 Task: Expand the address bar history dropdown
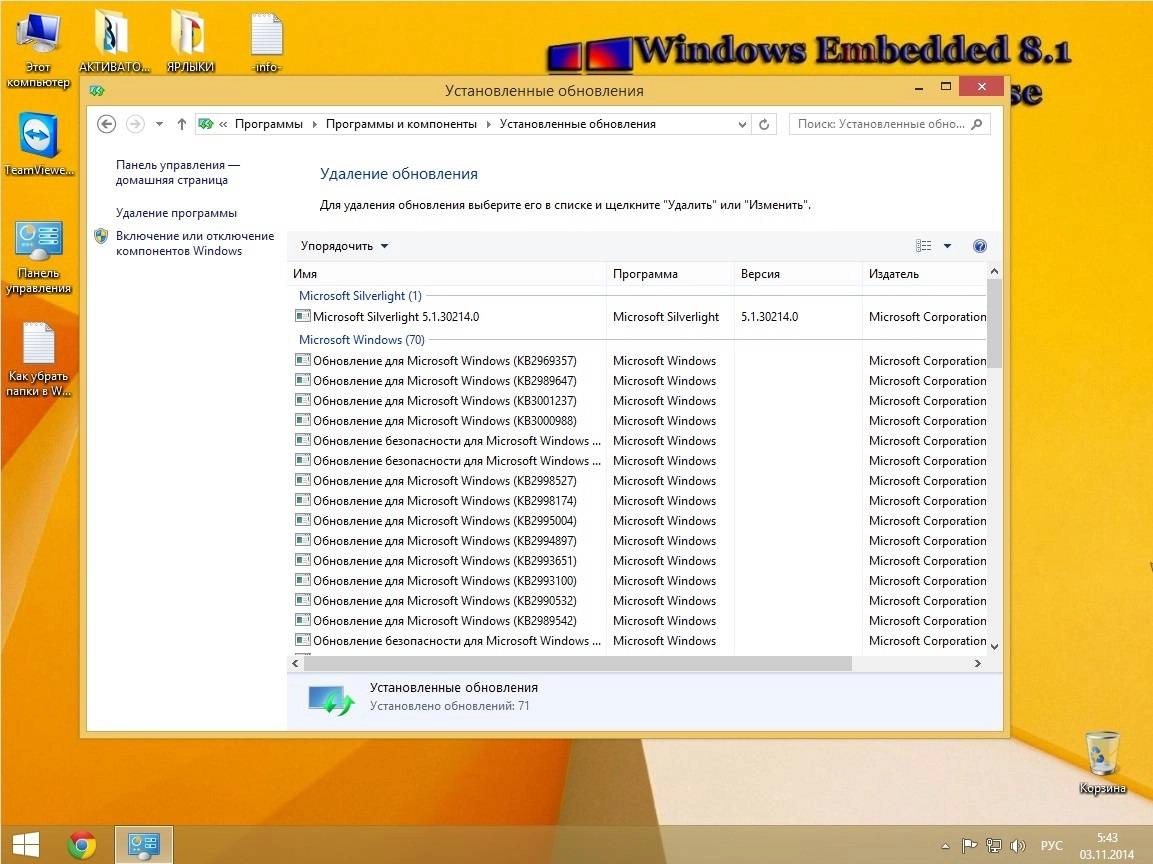coord(742,124)
